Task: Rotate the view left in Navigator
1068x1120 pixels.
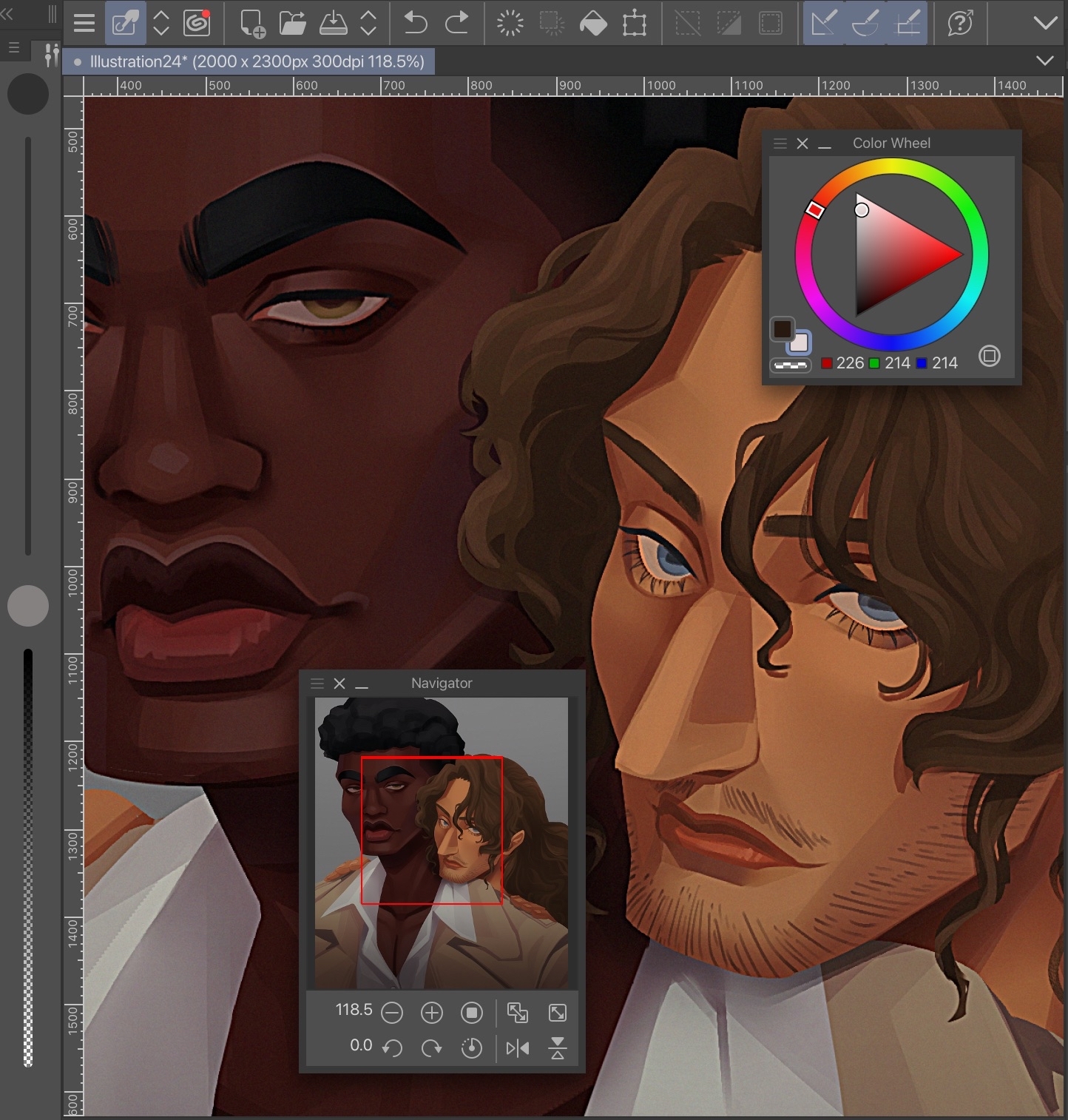Action: (x=392, y=1048)
